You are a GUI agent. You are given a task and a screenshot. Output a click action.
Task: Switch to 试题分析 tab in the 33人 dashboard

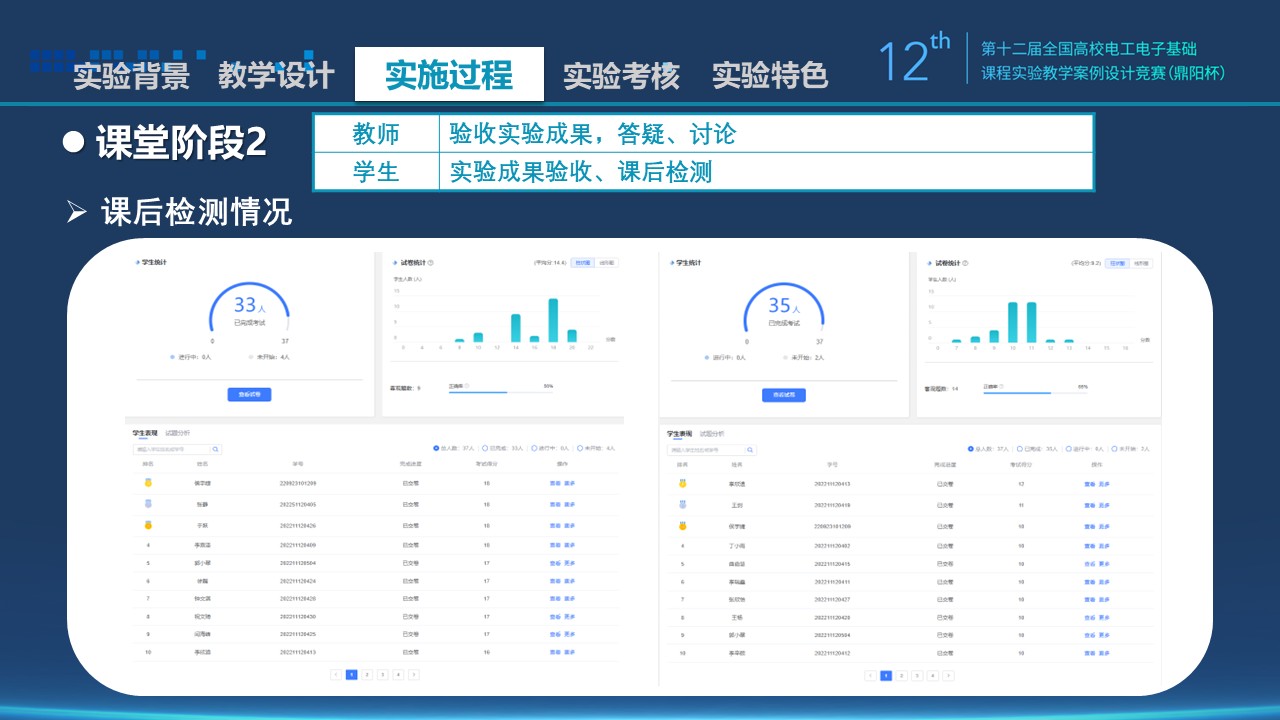pos(177,433)
